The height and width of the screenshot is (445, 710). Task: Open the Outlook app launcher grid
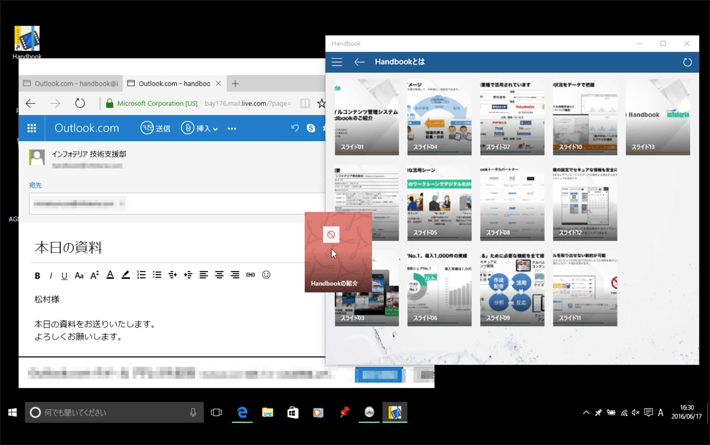point(32,128)
